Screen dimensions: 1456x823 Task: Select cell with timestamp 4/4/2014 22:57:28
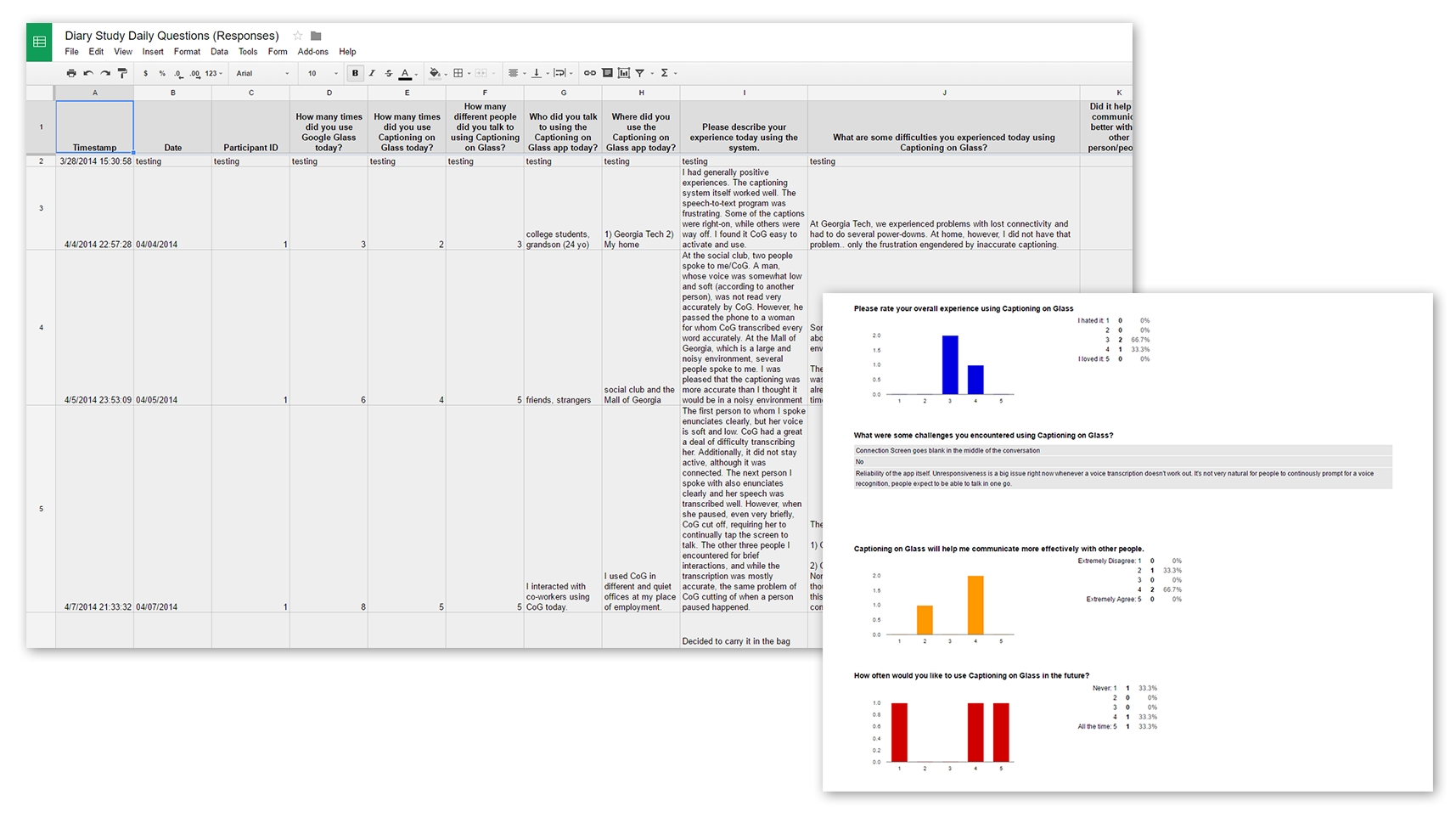94,208
